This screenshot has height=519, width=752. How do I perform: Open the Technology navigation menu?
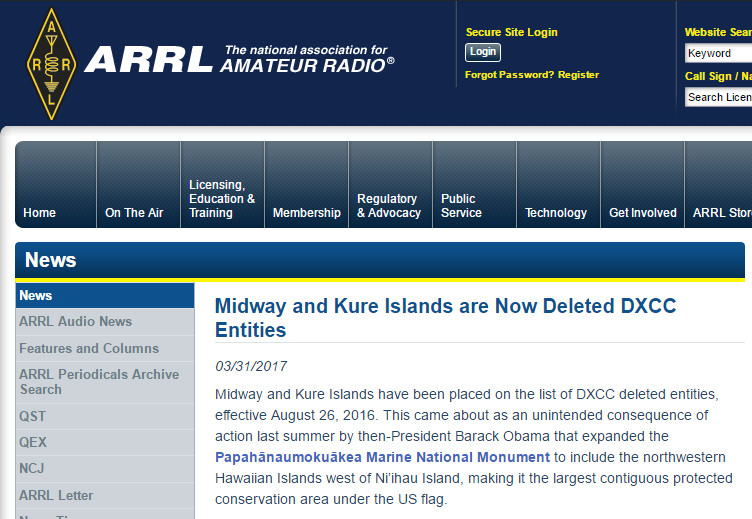coord(556,213)
